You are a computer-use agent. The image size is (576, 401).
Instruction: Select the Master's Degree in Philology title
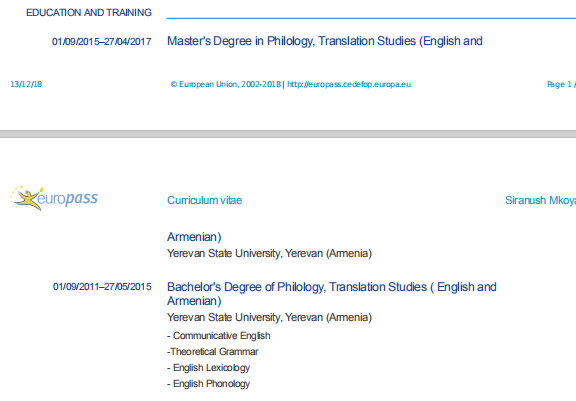325,41
